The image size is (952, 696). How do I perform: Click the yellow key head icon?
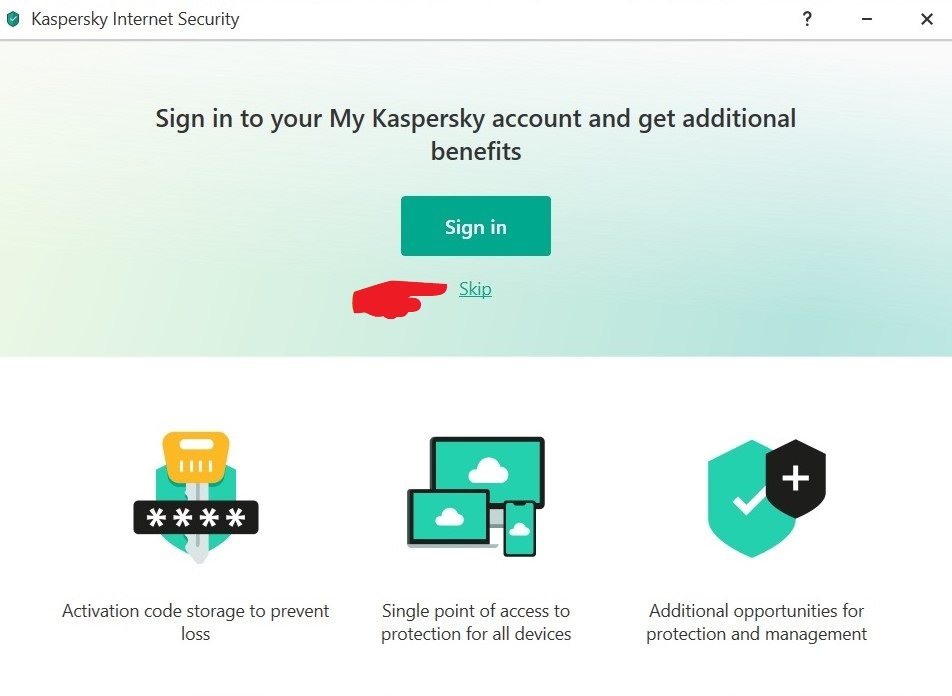(x=196, y=454)
